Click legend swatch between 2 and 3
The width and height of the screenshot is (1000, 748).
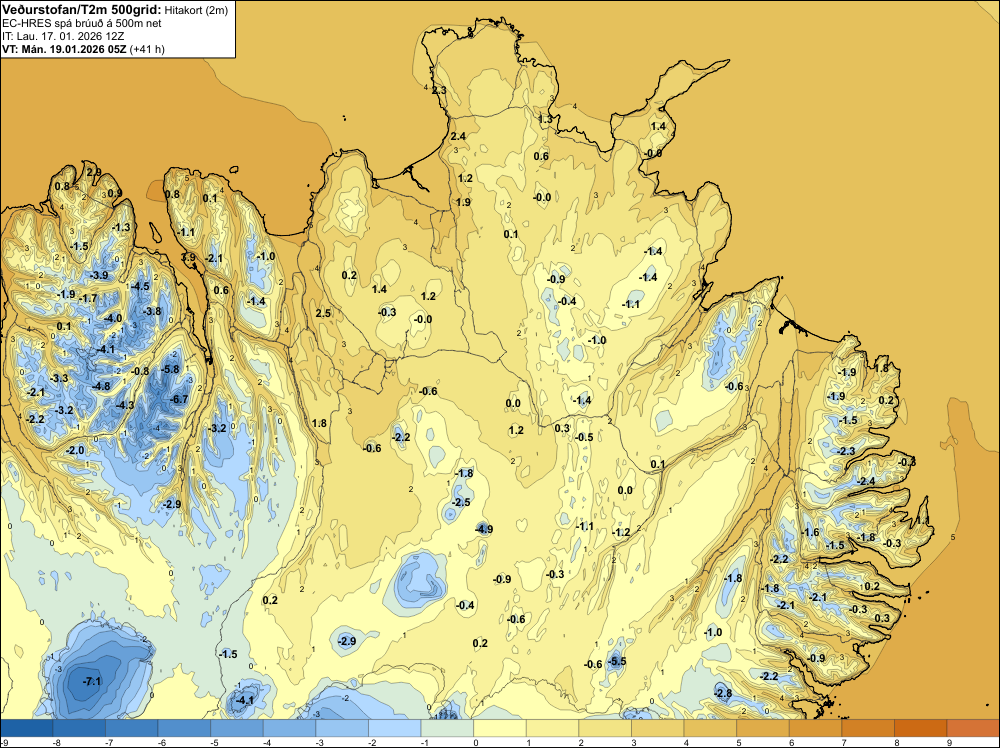coord(605,728)
